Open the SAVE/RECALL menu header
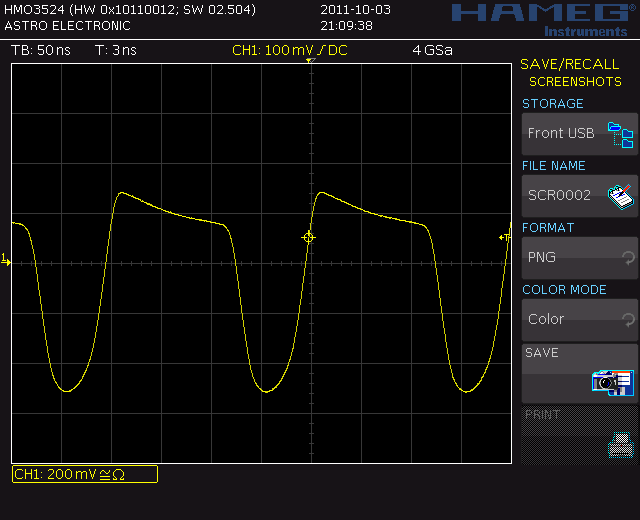Screen dimensions: 640x520 click(x=569, y=64)
